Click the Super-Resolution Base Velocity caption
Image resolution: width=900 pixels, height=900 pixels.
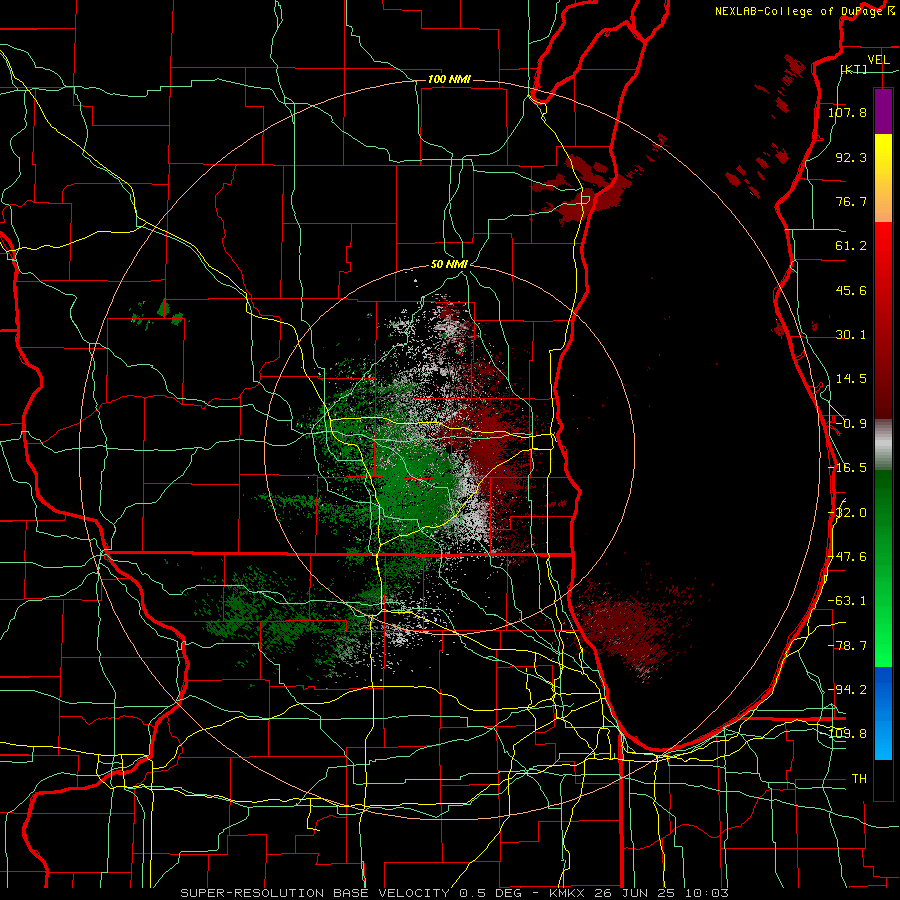[x=454, y=893]
